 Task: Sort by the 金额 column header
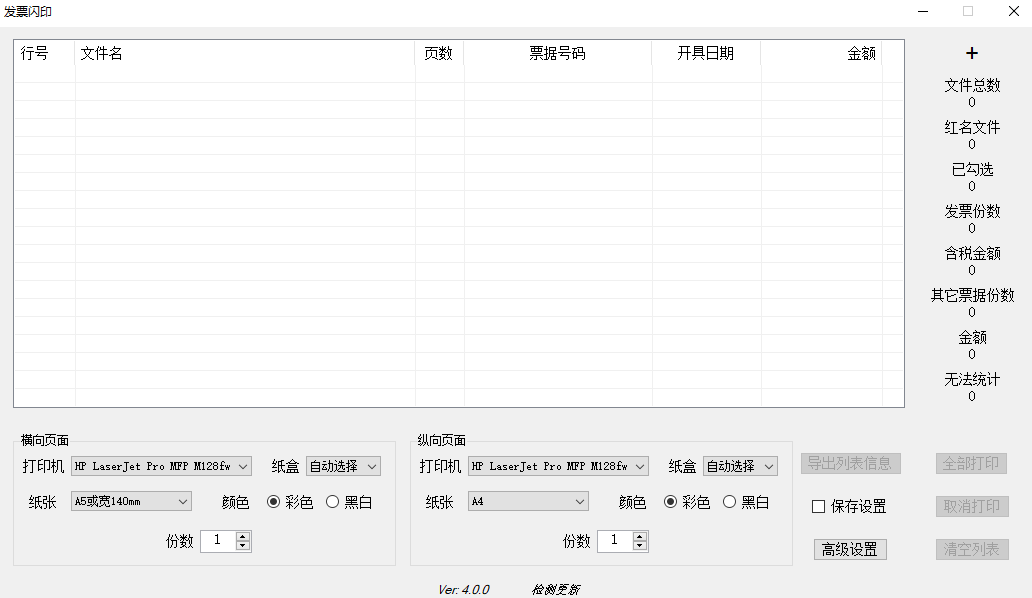pyautogui.click(x=821, y=53)
